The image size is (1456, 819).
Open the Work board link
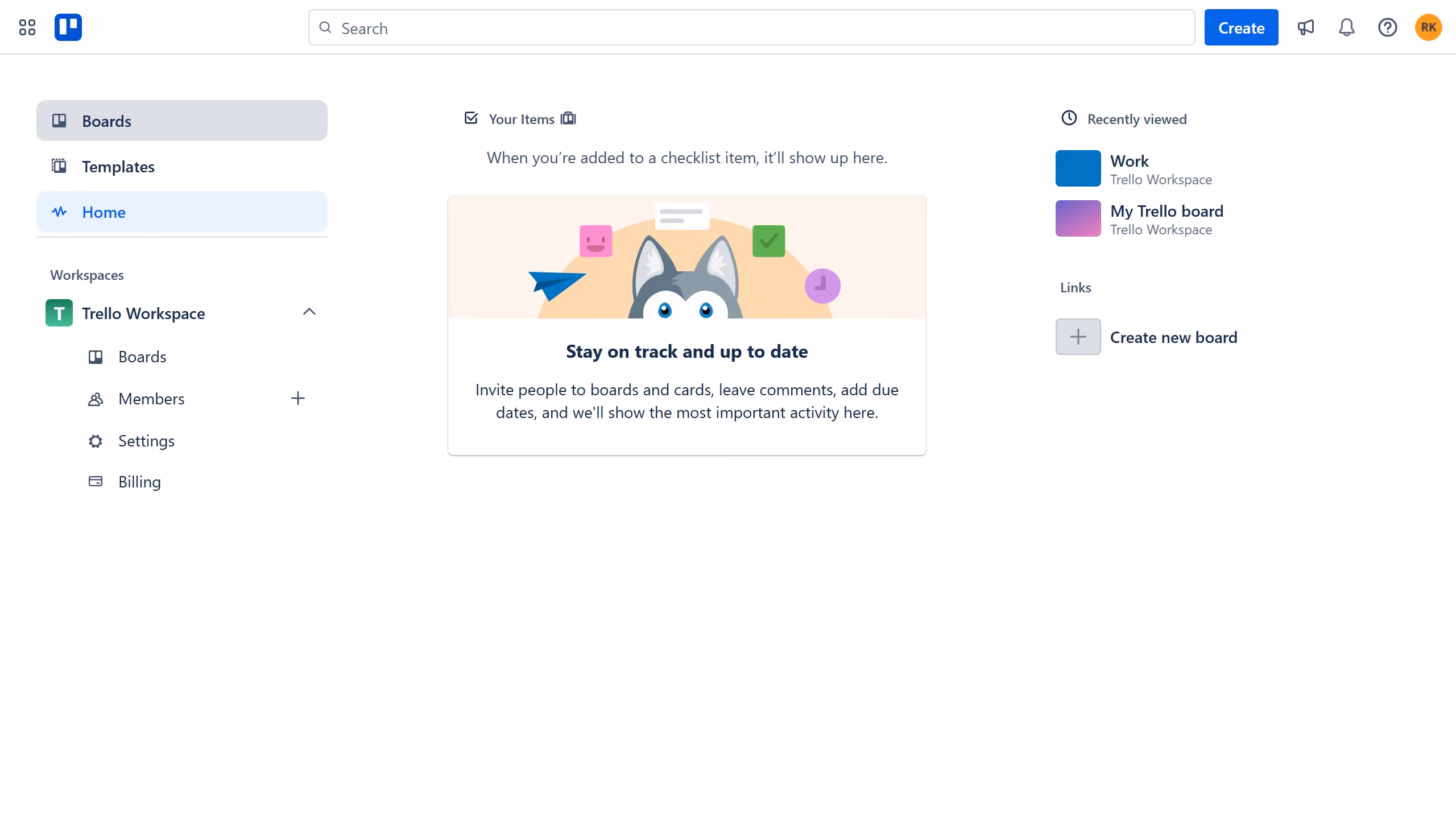[1130, 161]
